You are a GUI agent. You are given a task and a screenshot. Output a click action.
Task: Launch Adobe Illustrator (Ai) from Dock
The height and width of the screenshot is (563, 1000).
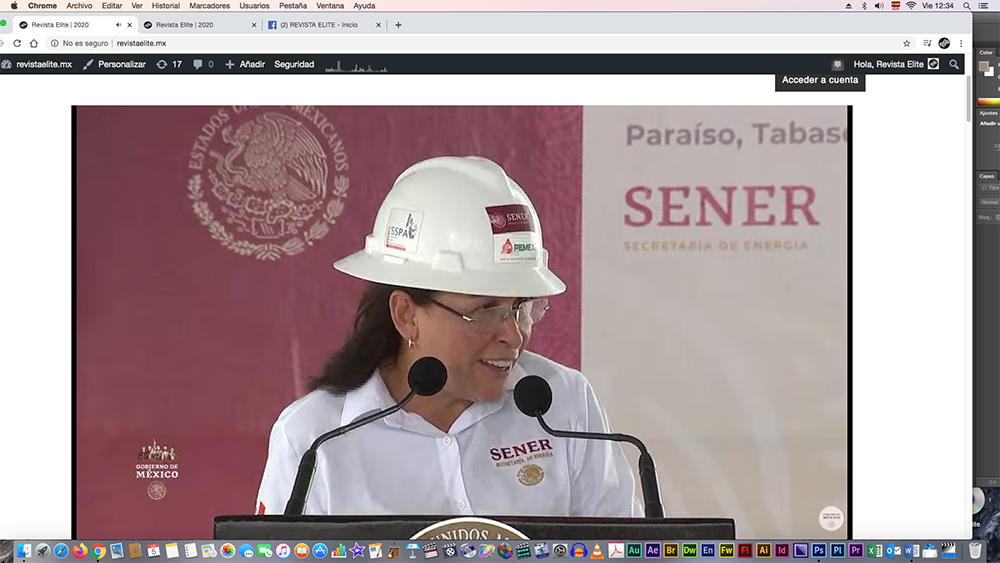[763, 550]
